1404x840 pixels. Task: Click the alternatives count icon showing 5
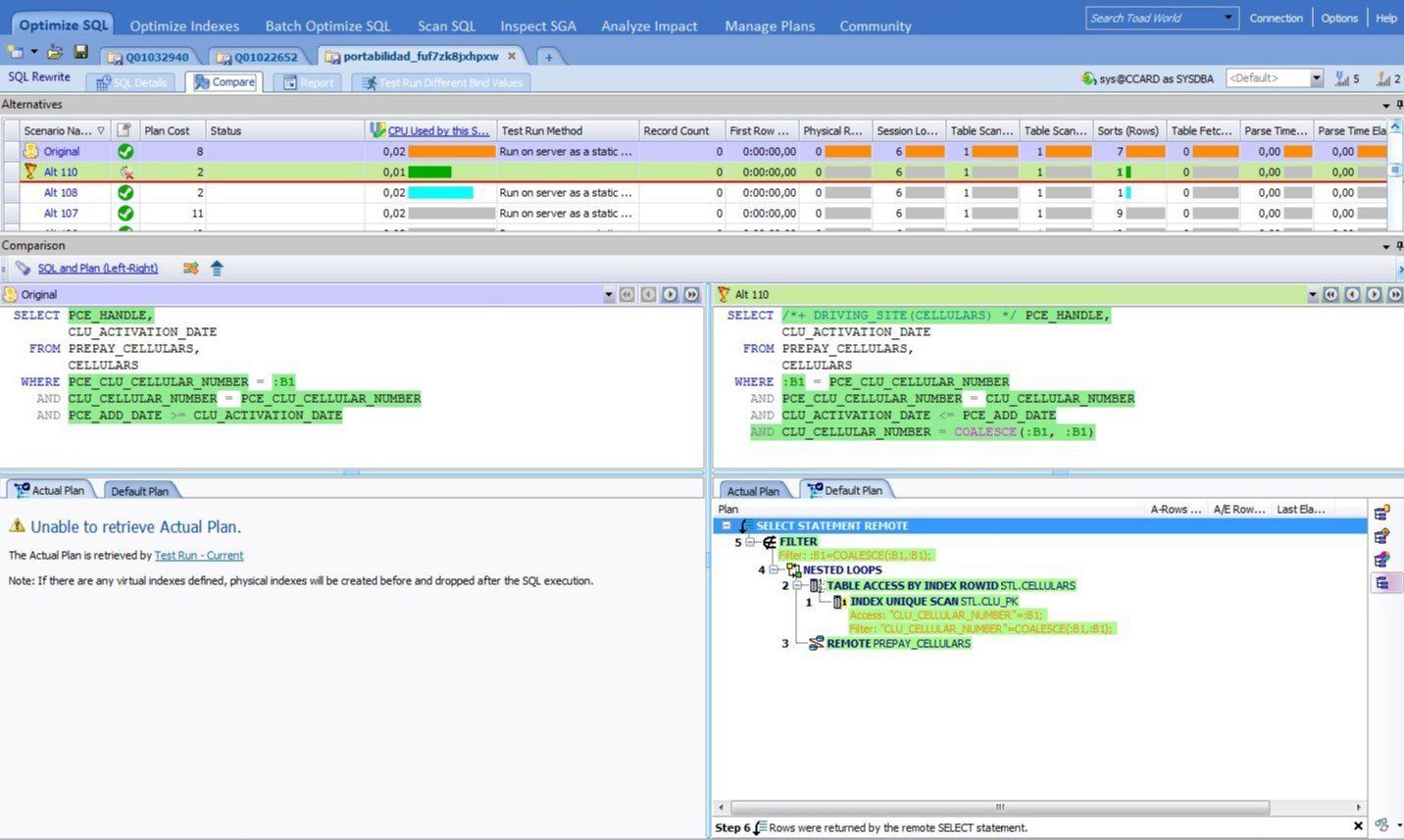(x=1341, y=78)
